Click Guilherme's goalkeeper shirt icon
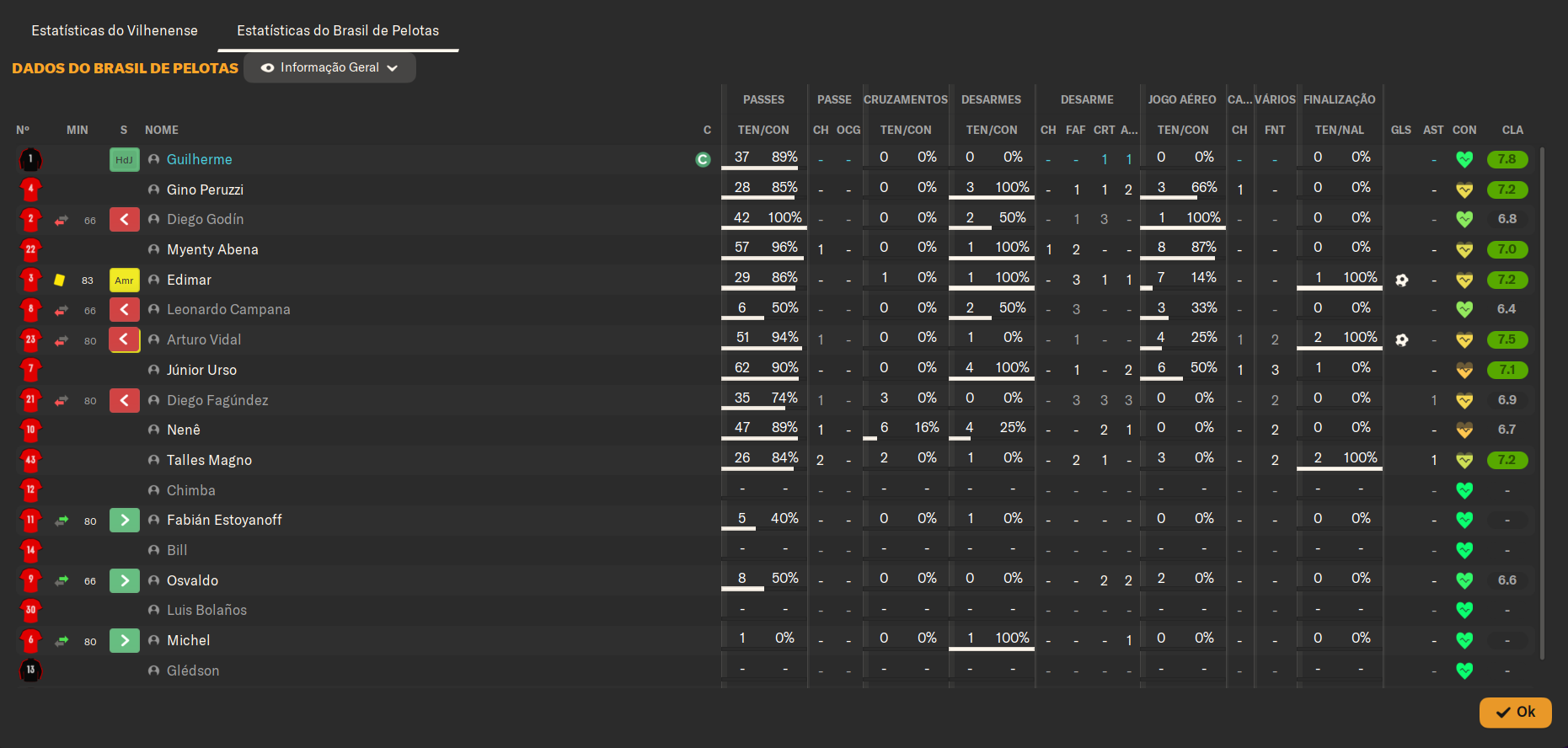This screenshot has height=748, width=1568. click(30, 159)
